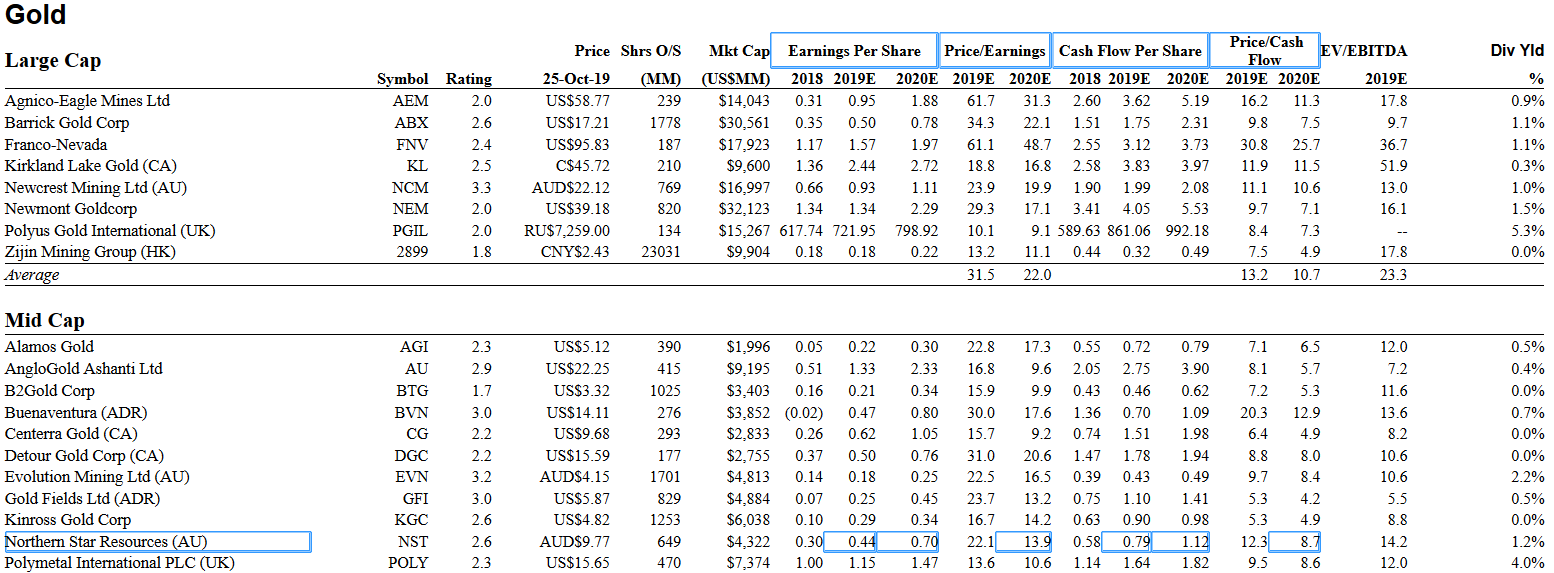This screenshot has width=1554, height=573.
Task: Select the Mid Cap section heading
Action: (x=45, y=321)
